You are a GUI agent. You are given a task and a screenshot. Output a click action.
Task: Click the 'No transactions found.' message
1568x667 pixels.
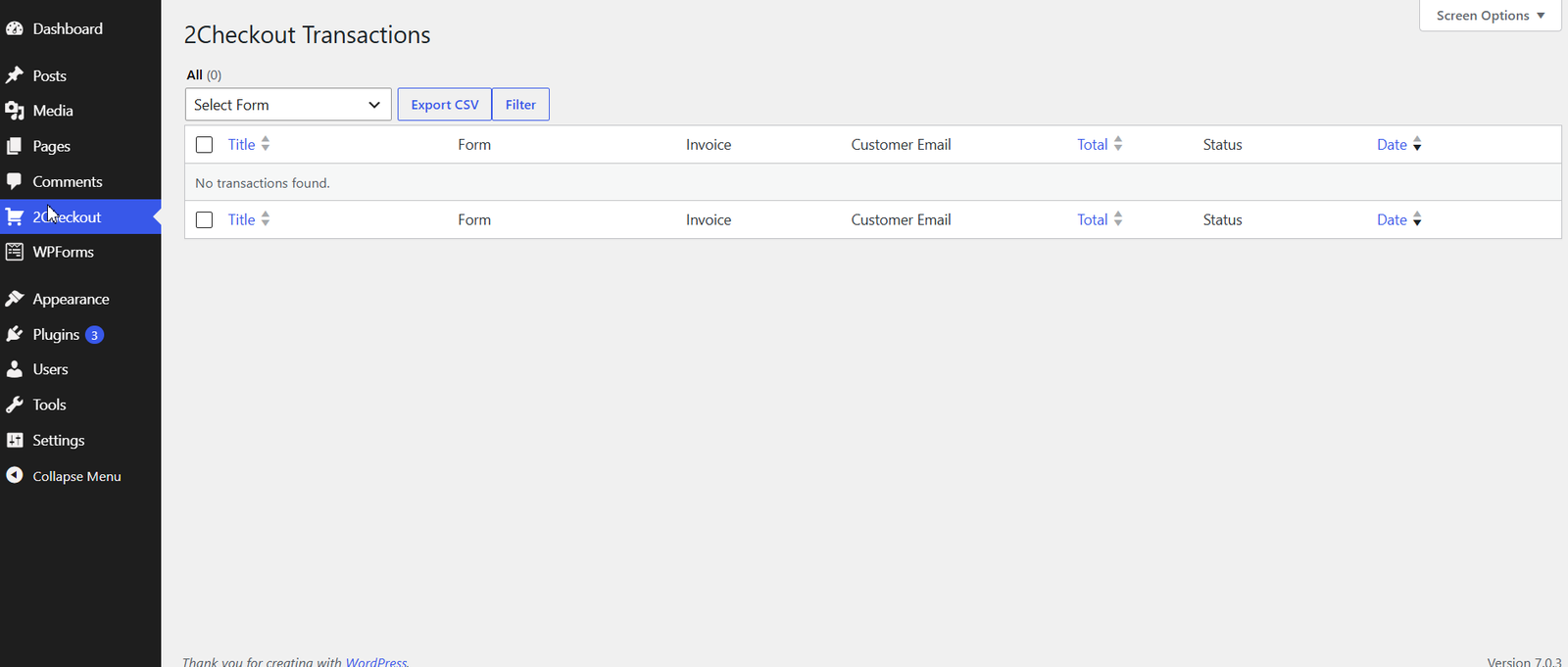(x=263, y=183)
